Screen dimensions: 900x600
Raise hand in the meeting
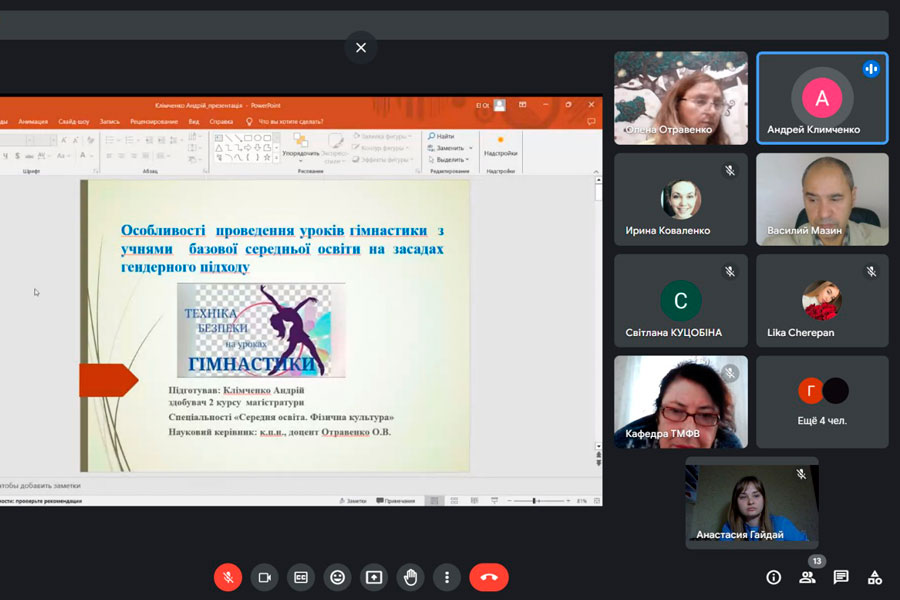pyautogui.click(x=410, y=577)
